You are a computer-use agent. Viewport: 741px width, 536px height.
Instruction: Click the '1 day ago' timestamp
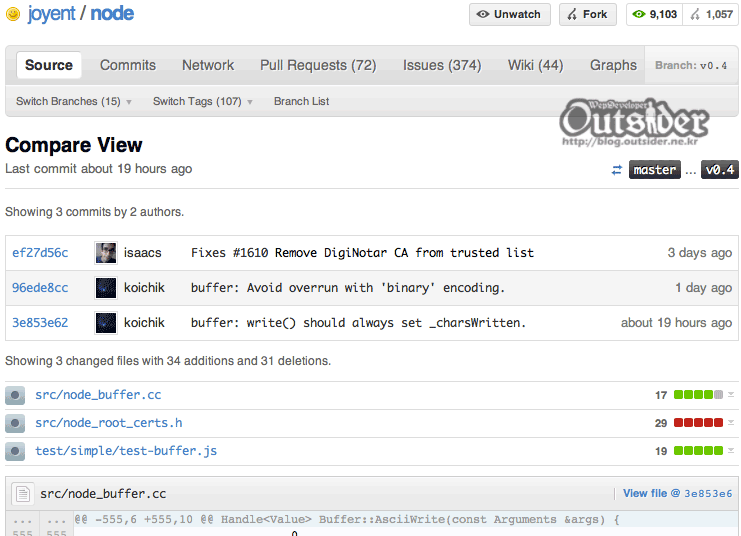pyautogui.click(x=703, y=288)
